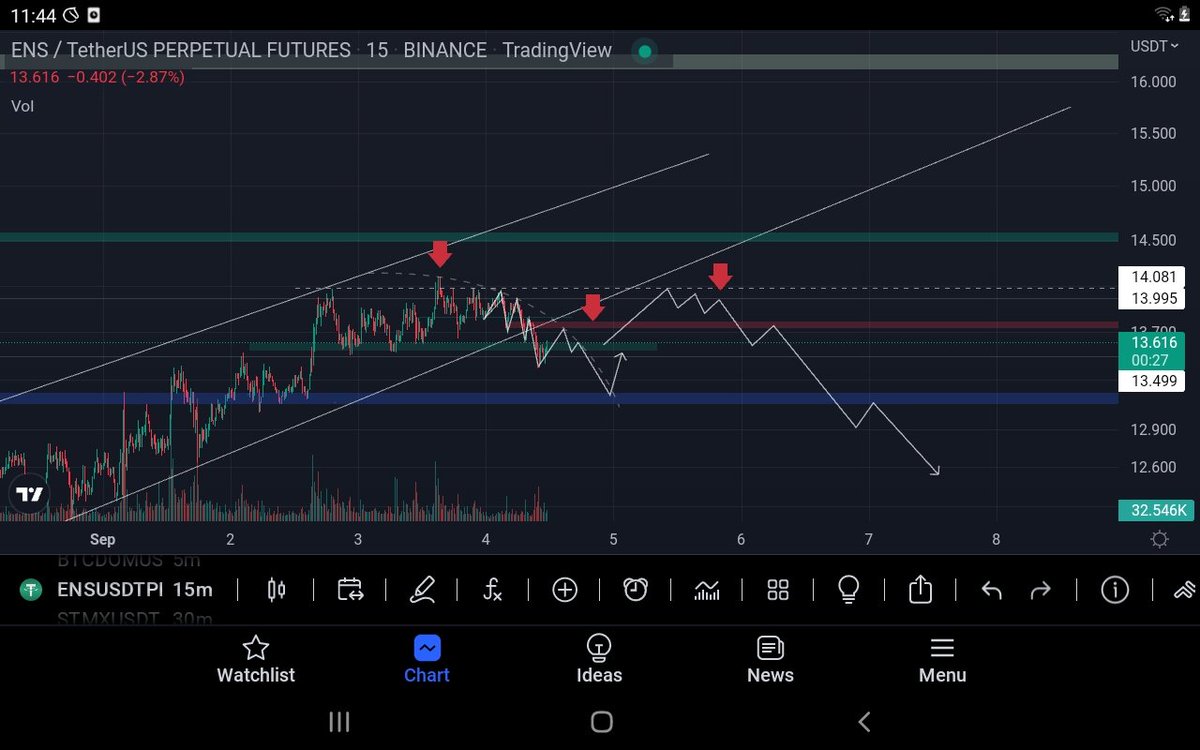Image resolution: width=1200 pixels, height=750 pixels.
Task: Share the chart with the share icon
Action: pos(920,590)
